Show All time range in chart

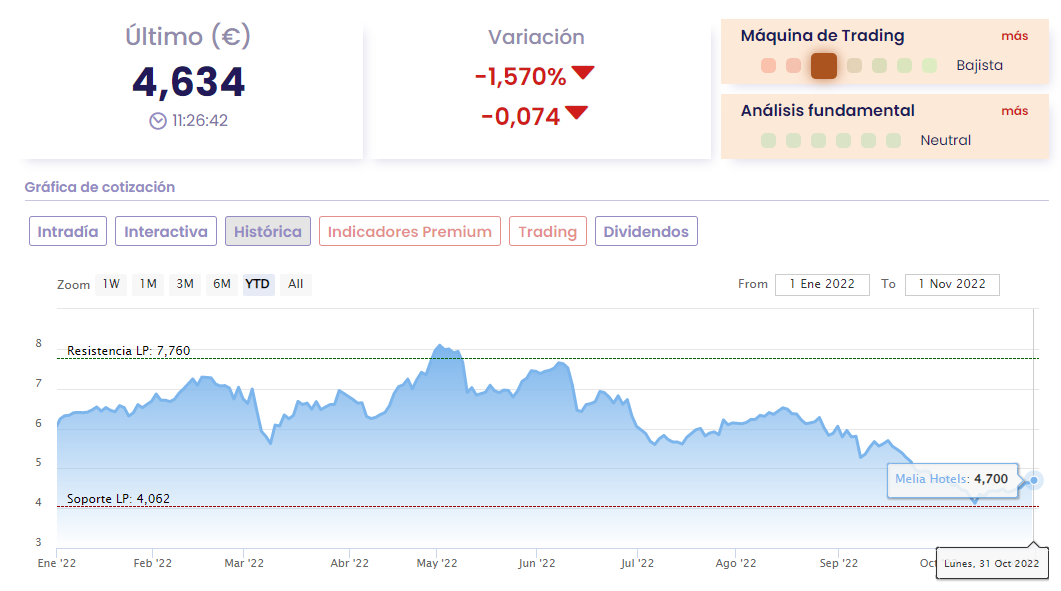tap(296, 284)
